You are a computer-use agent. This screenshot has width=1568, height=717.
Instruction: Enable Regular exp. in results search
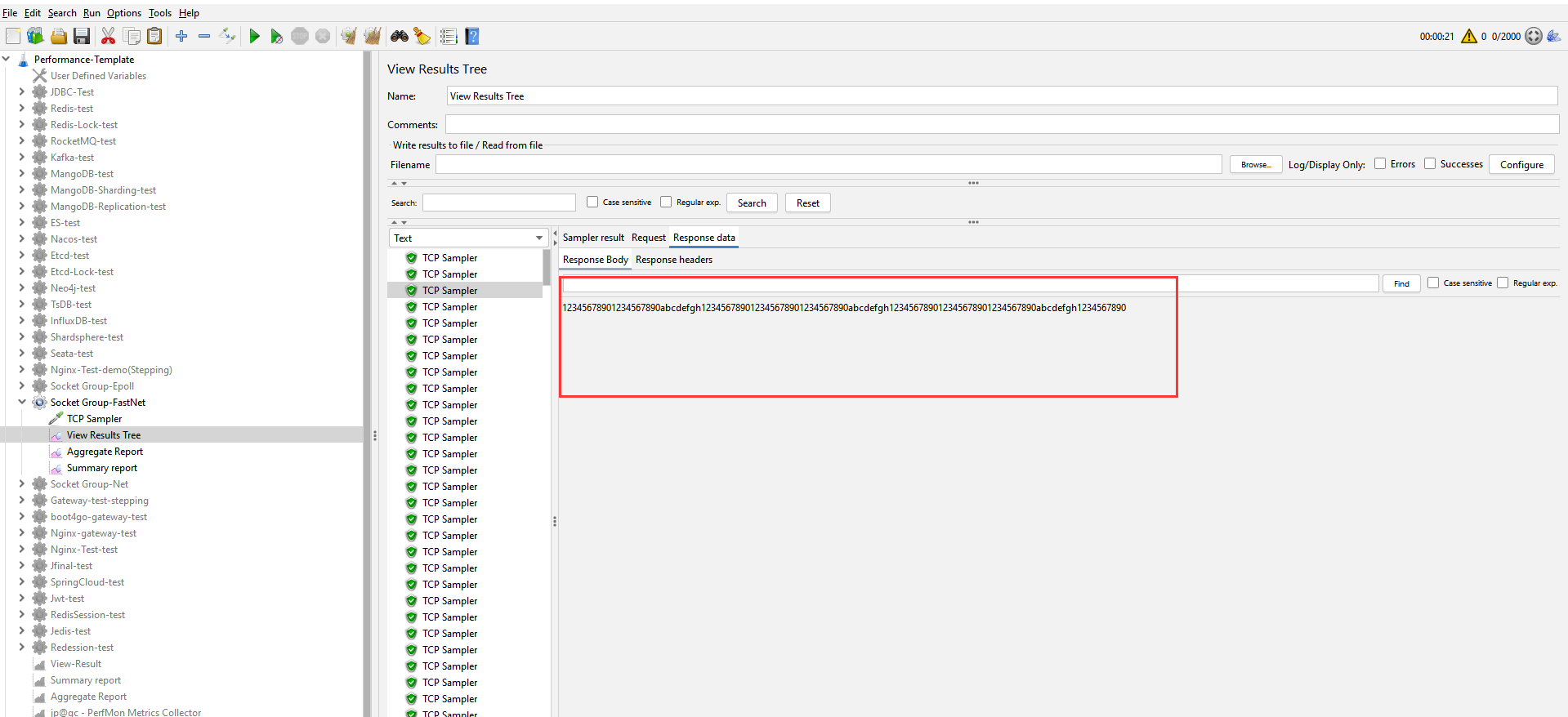pos(666,202)
